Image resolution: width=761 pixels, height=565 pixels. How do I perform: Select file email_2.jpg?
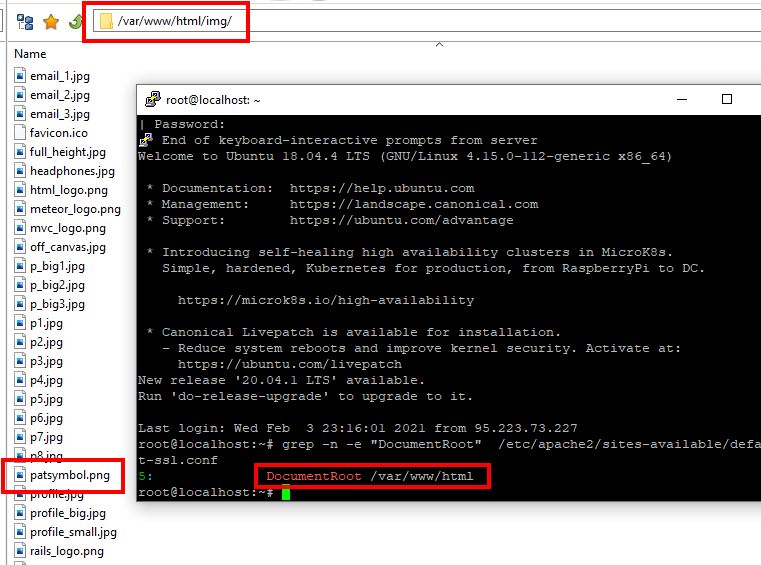(60, 95)
